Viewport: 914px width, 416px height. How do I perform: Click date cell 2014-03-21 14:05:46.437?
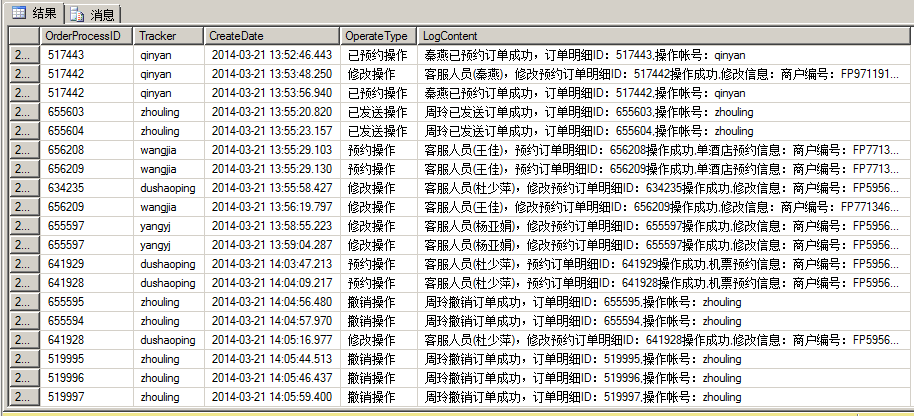pos(272,378)
